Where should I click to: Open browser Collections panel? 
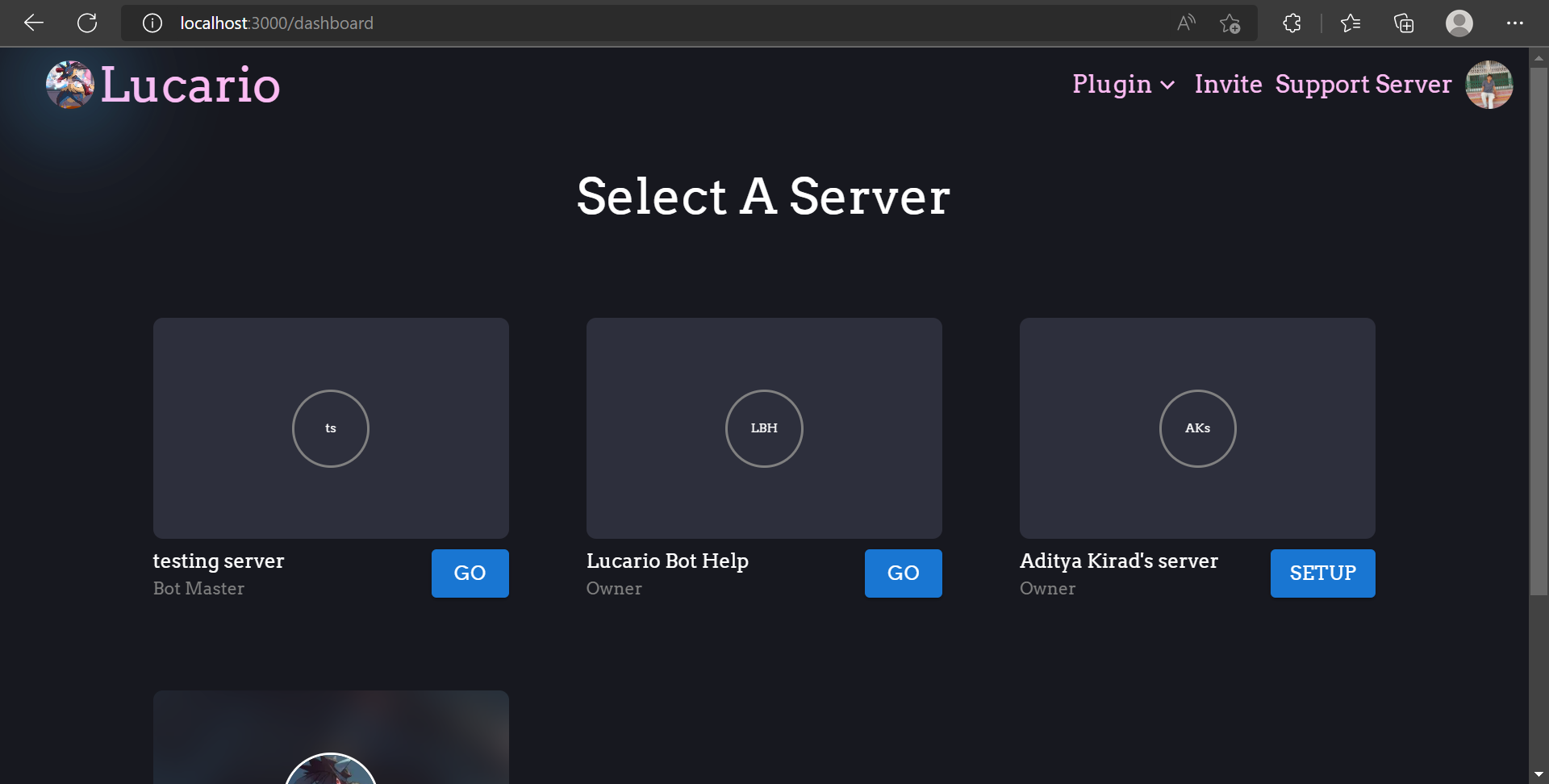coord(1404,23)
